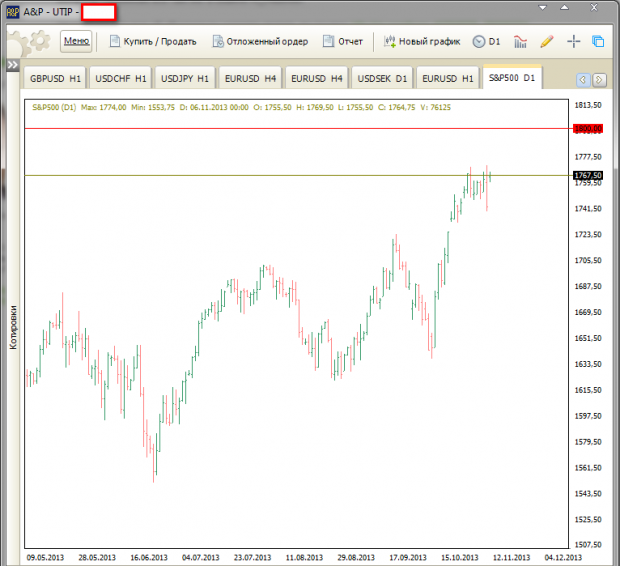Screen dimensions: 620x566
Task: Create a new chart with Новый график
Action: [x=421, y=42]
